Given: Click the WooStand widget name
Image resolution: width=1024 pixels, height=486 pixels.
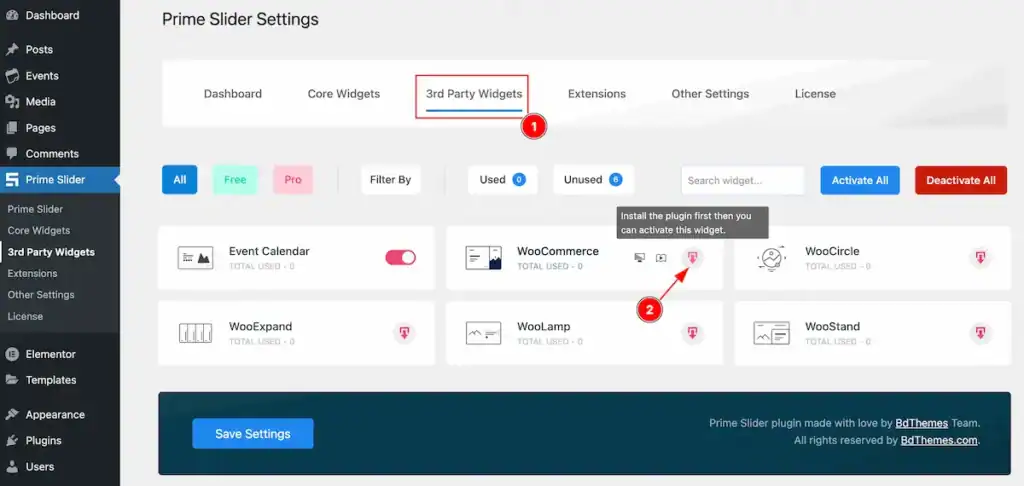Looking at the screenshot, I should pos(832,327).
